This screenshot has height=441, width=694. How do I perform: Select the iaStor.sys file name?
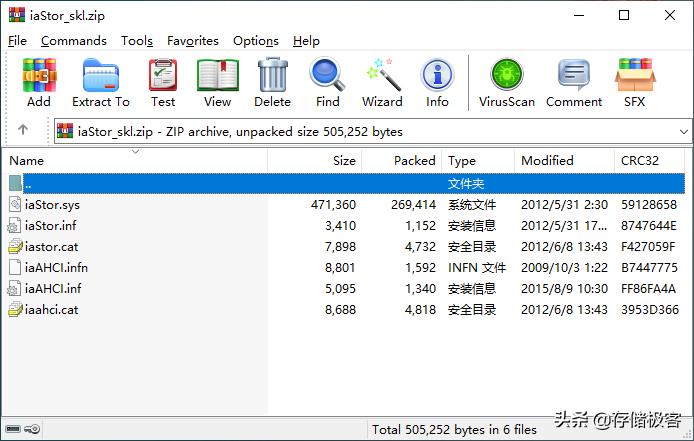click(x=52, y=205)
